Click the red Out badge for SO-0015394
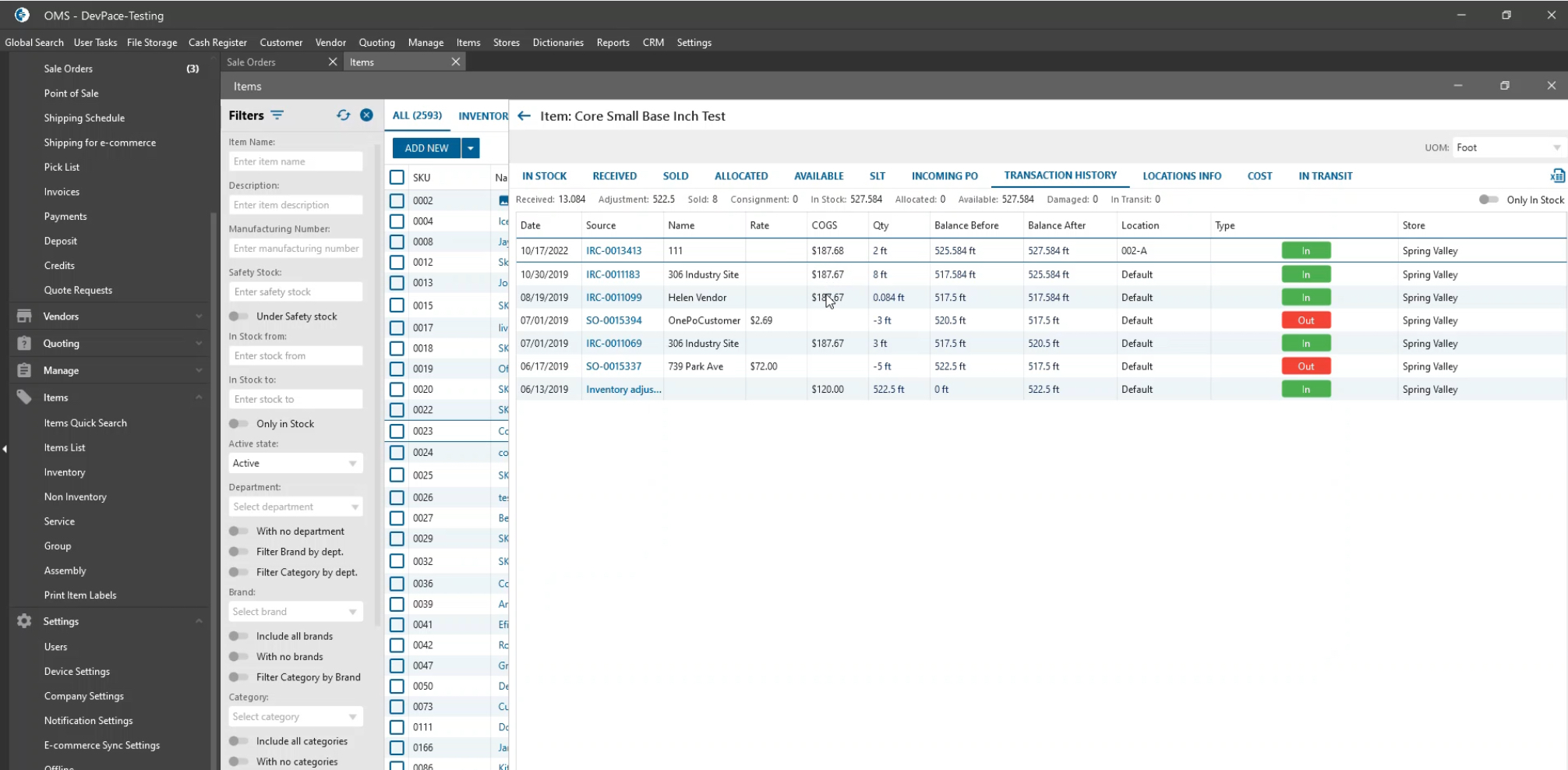 pyautogui.click(x=1305, y=320)
